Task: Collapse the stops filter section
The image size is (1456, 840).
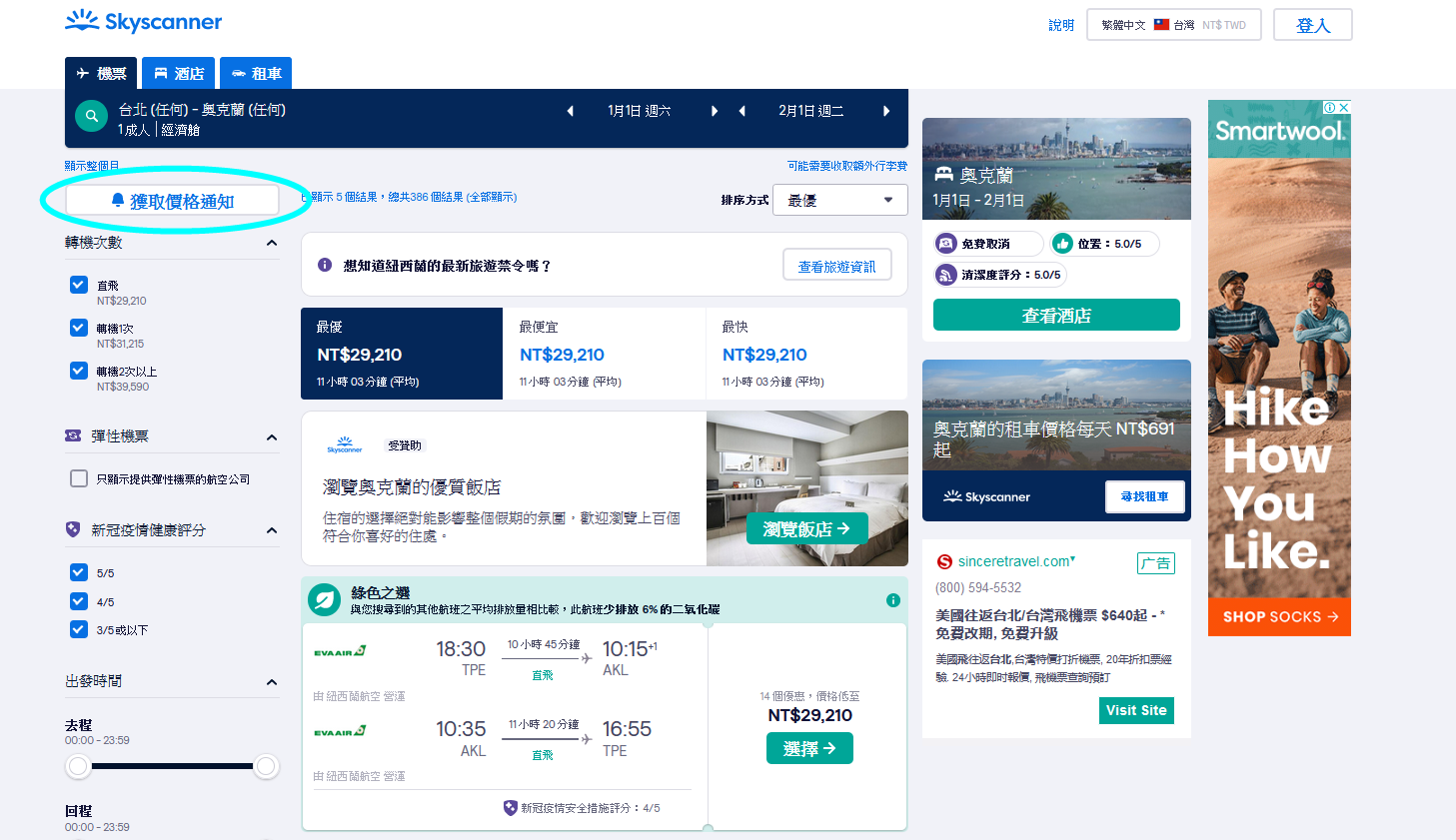Action: point(272,243)
